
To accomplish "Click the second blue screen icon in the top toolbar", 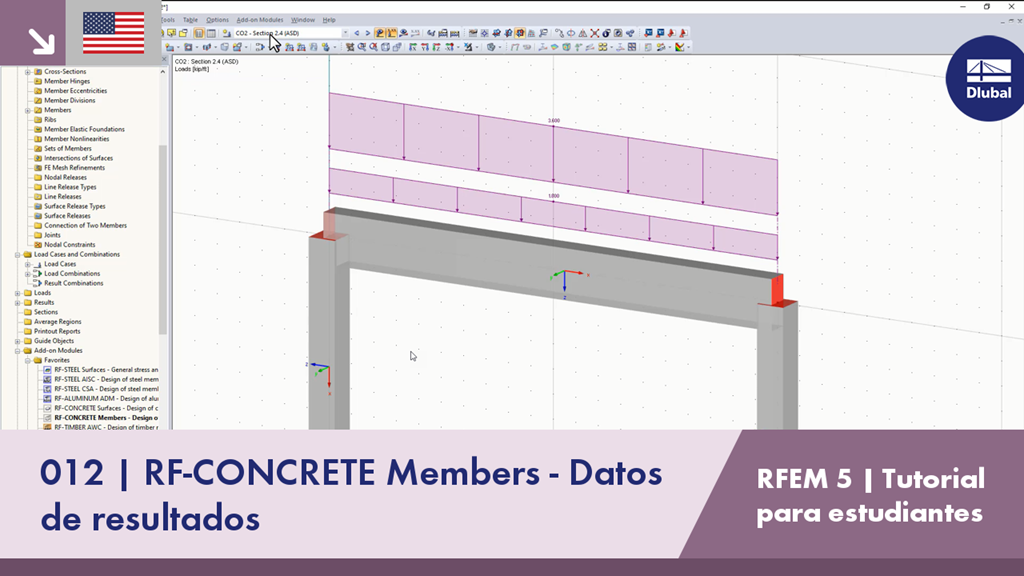I will pos(660,33).
